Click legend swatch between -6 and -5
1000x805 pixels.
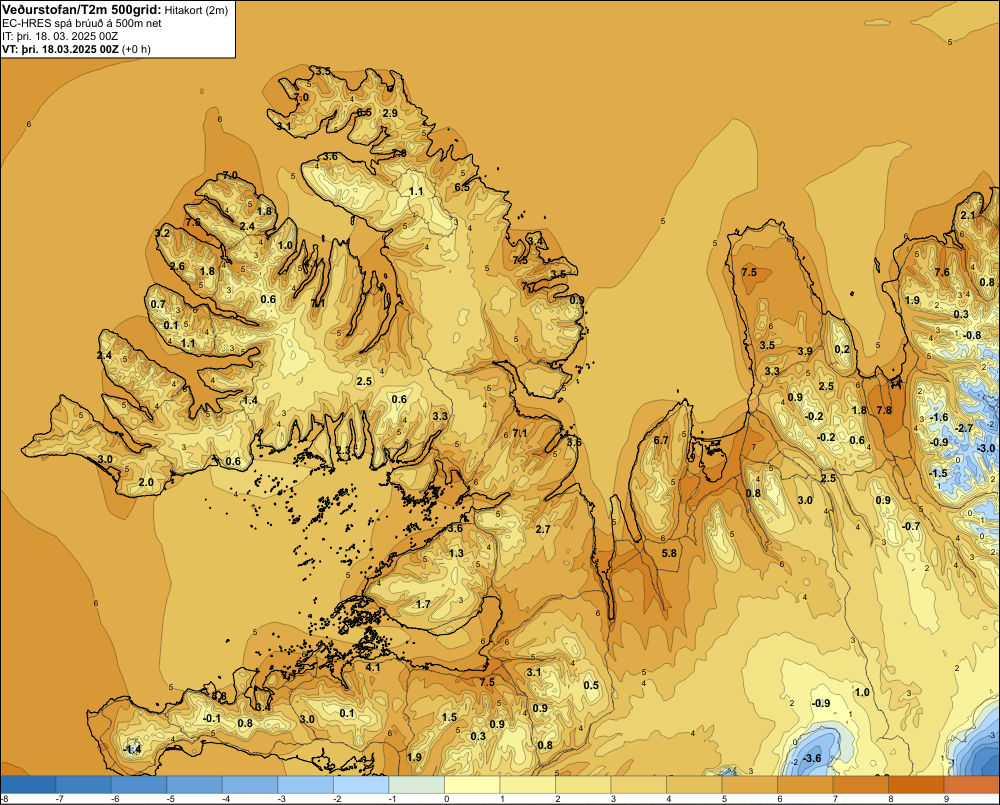139,785
